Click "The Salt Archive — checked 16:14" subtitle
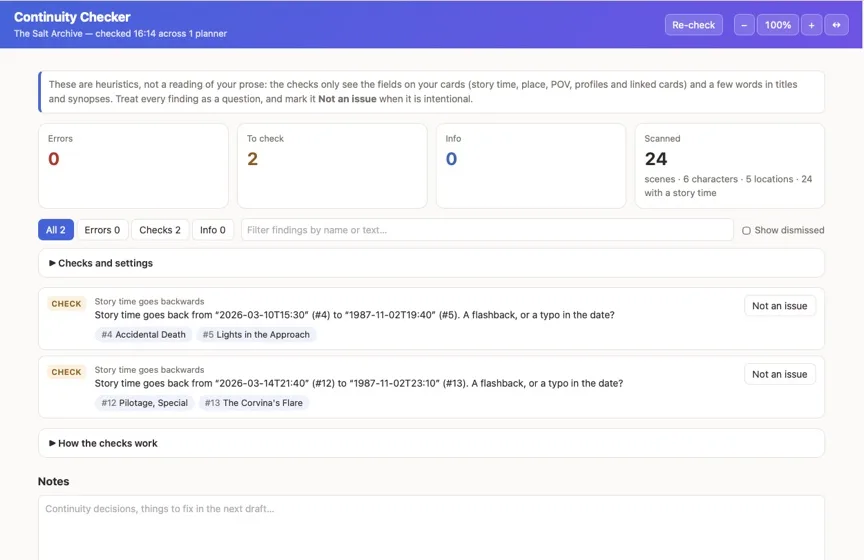 tap(120, 34)
